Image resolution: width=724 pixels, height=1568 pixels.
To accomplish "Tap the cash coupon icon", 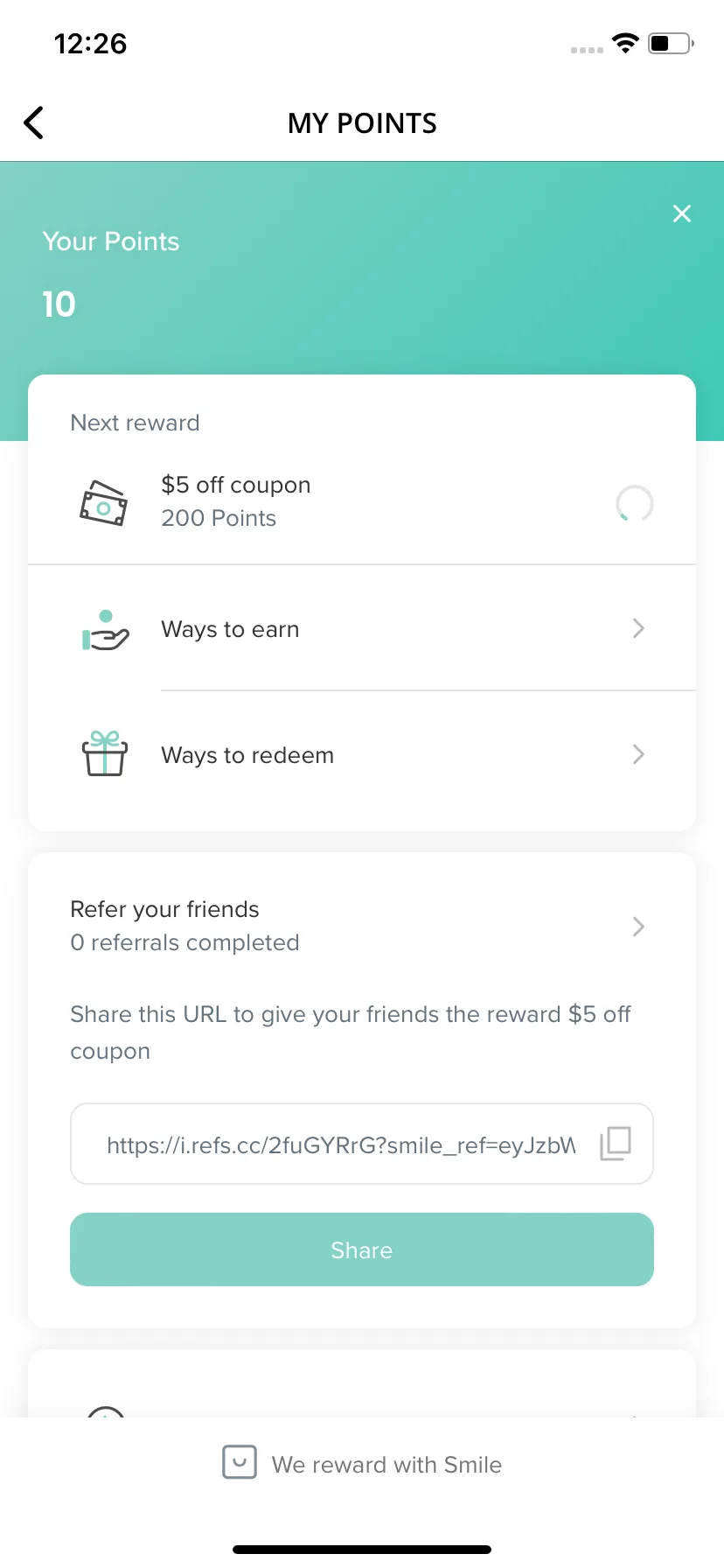I will click(x=104, y=503).
